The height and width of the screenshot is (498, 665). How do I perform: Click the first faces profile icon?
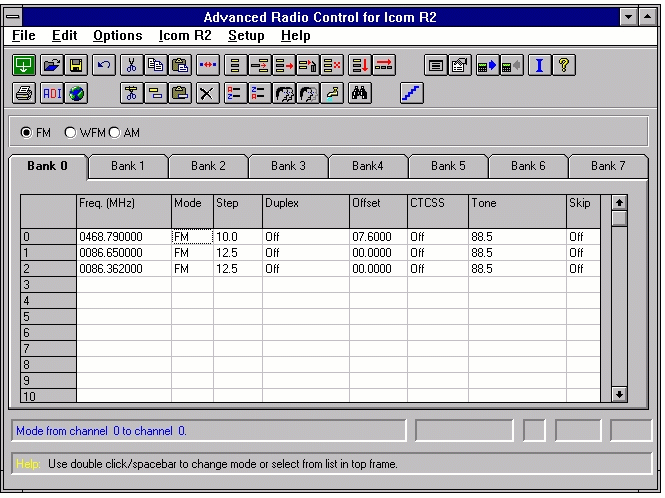284,93
